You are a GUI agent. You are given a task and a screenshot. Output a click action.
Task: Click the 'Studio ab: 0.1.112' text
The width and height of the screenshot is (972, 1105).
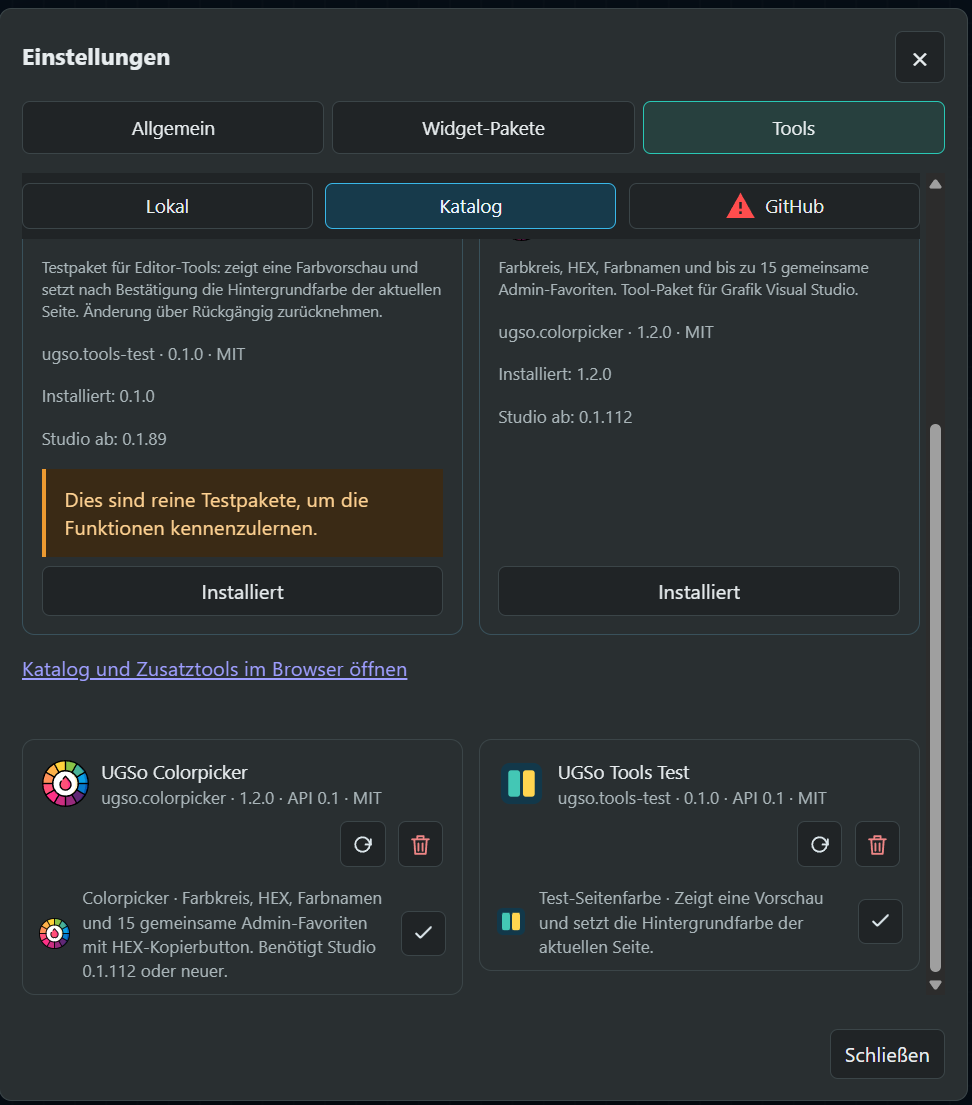[x=565, y=417]
